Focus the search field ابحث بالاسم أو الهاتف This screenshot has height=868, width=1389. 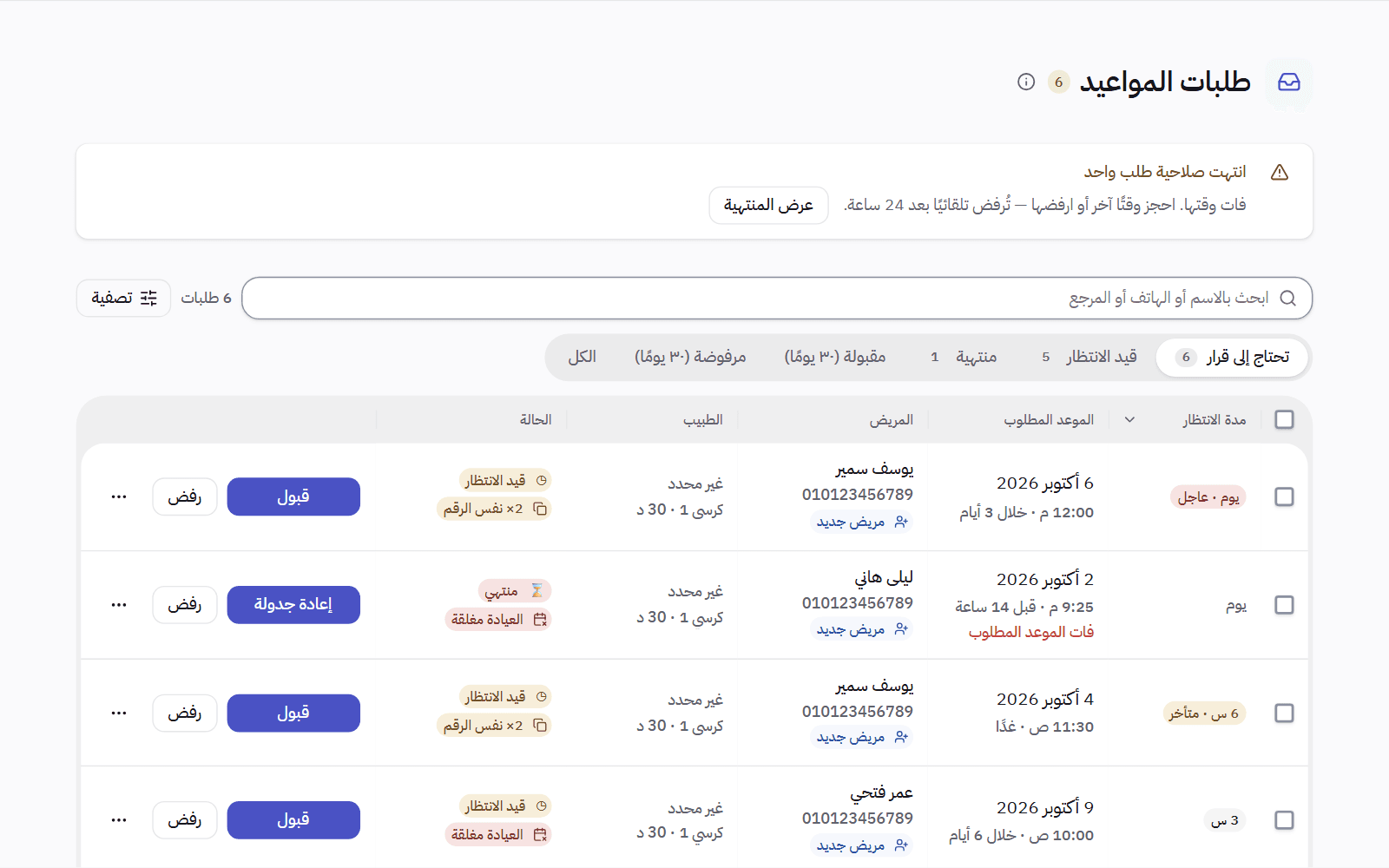coord(777,298)
